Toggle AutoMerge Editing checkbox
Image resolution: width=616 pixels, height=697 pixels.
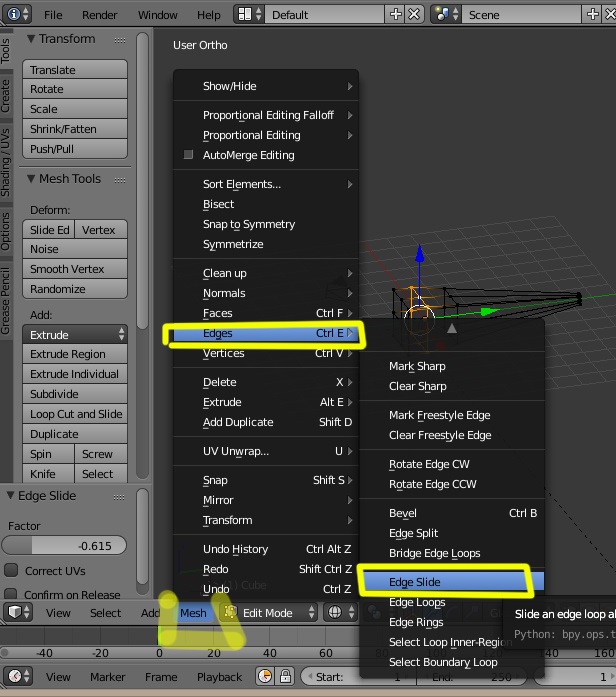188,154
